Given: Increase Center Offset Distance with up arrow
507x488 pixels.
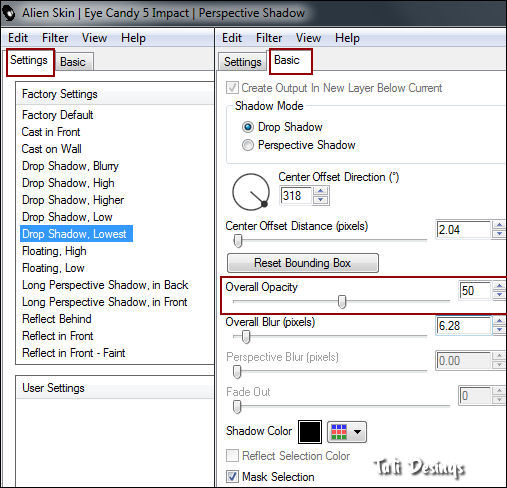Looking at the screenshot, I should (499, 225).
